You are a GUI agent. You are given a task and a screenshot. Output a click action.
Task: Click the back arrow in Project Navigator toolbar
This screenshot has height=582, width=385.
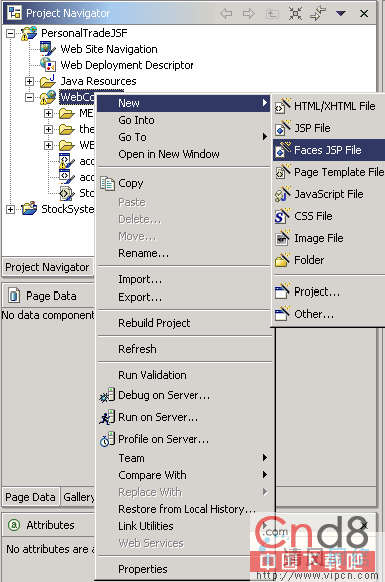point(226,14)
